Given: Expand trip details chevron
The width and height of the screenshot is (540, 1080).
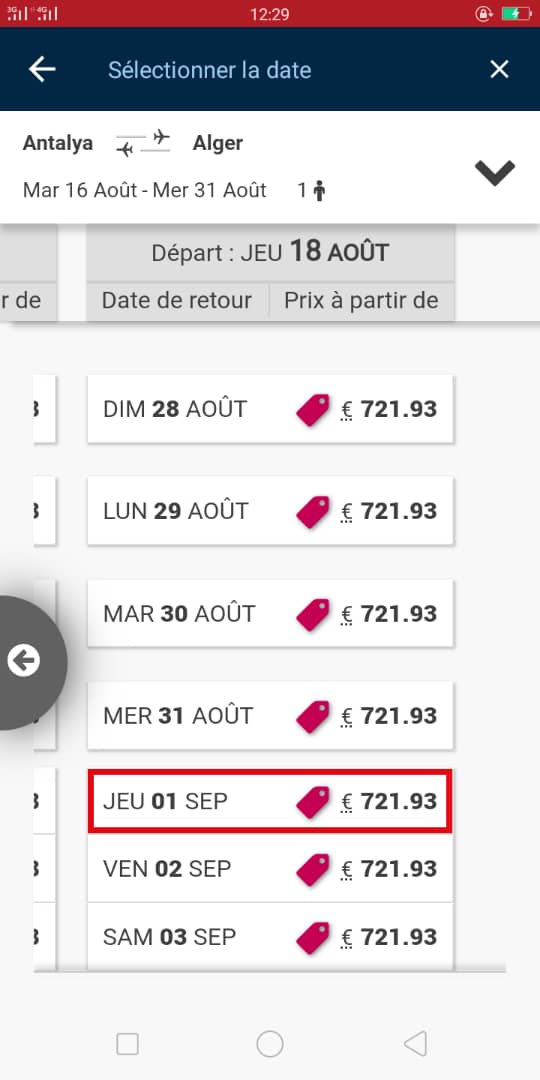Looking at the screenshot, I should coord(495,172).
